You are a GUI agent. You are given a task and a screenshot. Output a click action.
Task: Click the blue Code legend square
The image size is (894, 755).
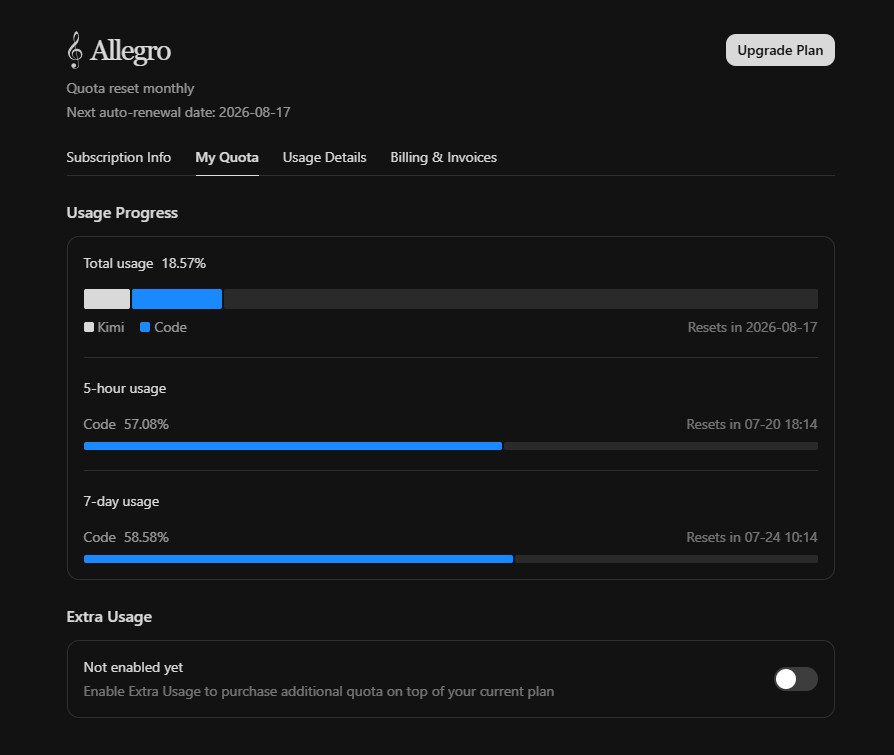145,327
